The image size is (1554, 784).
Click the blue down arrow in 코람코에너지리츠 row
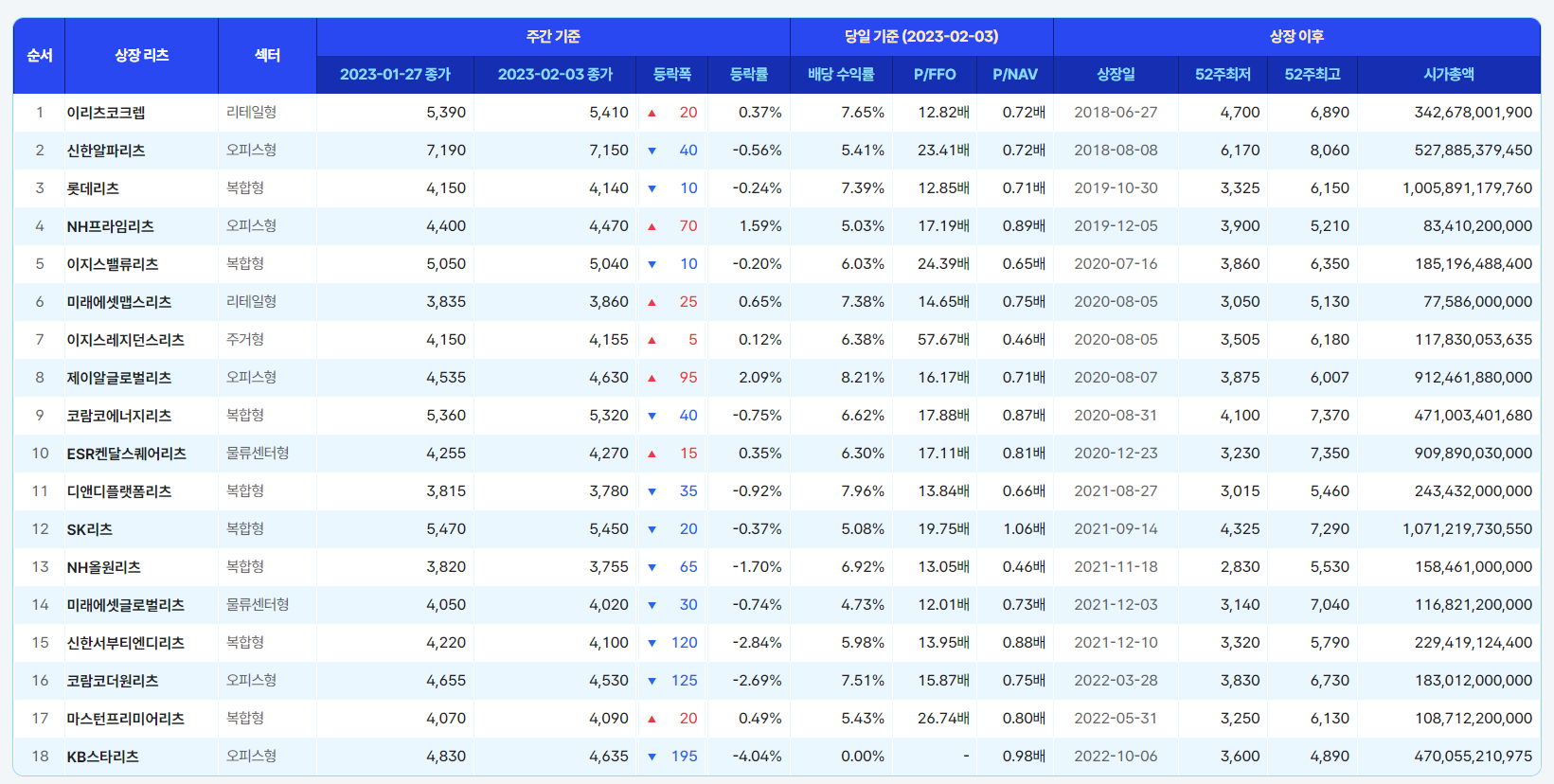652,416
